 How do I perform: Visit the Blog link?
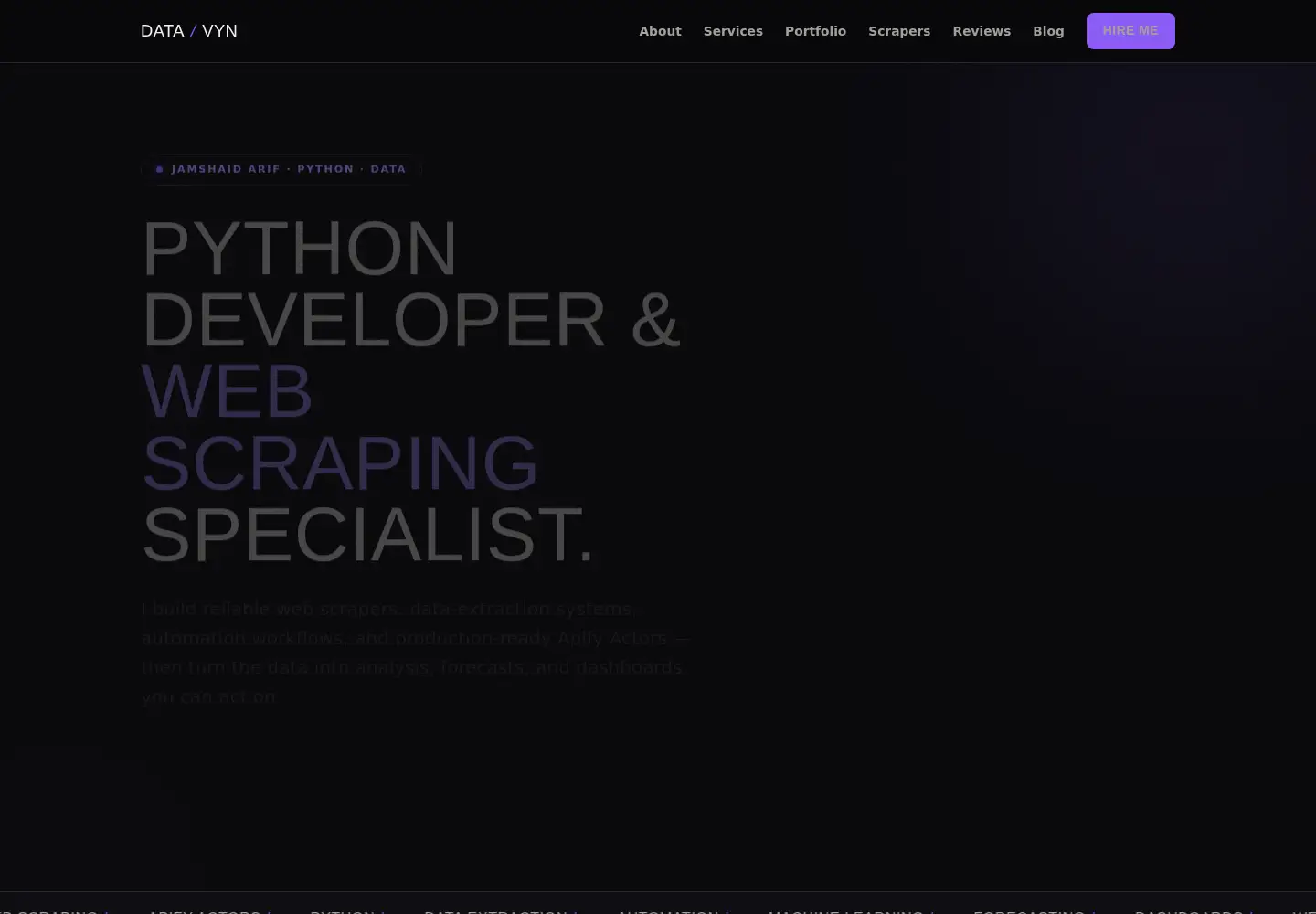pos(1048,31)
